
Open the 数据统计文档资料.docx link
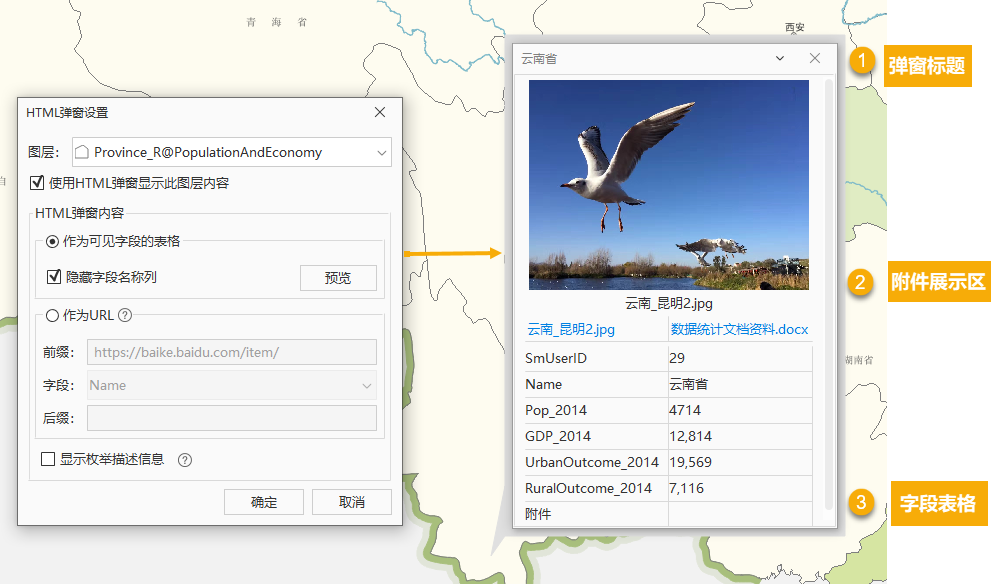(x=739, y=330)
